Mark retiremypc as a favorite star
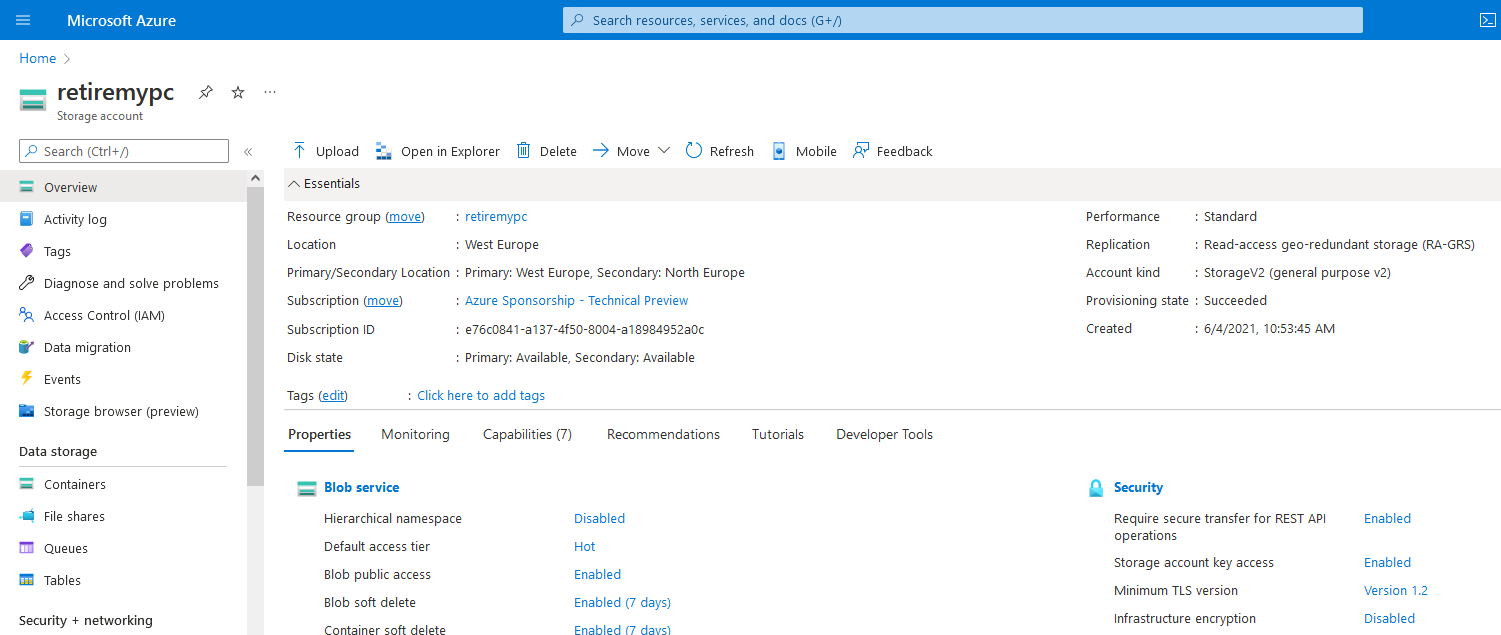 coord(237,91)
